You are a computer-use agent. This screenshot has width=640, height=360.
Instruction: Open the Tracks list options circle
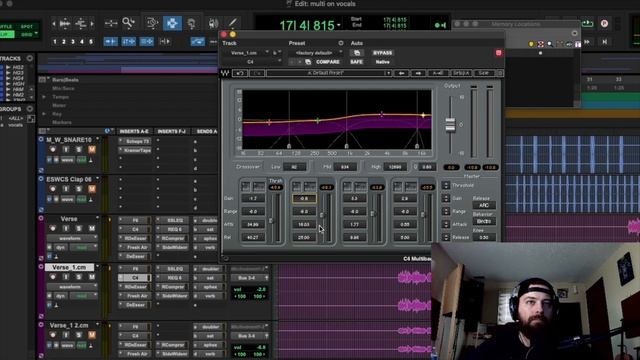click(x=29, y=58)
